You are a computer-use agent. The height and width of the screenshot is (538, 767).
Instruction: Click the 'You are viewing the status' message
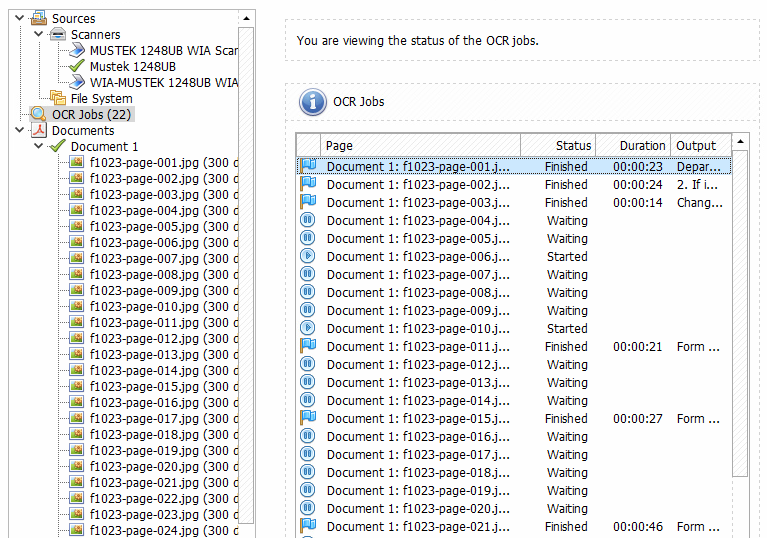point(417,41)
